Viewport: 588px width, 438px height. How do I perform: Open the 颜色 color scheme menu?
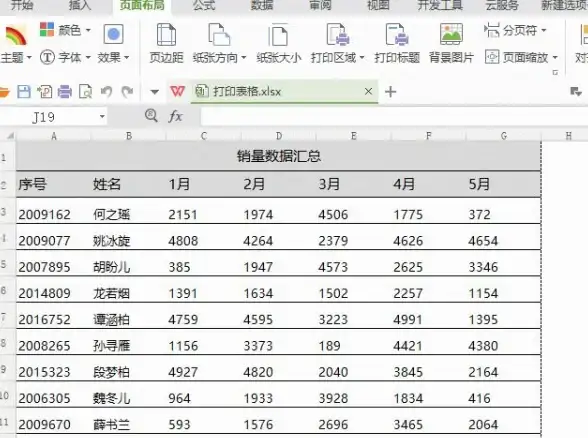pos(65,30)
